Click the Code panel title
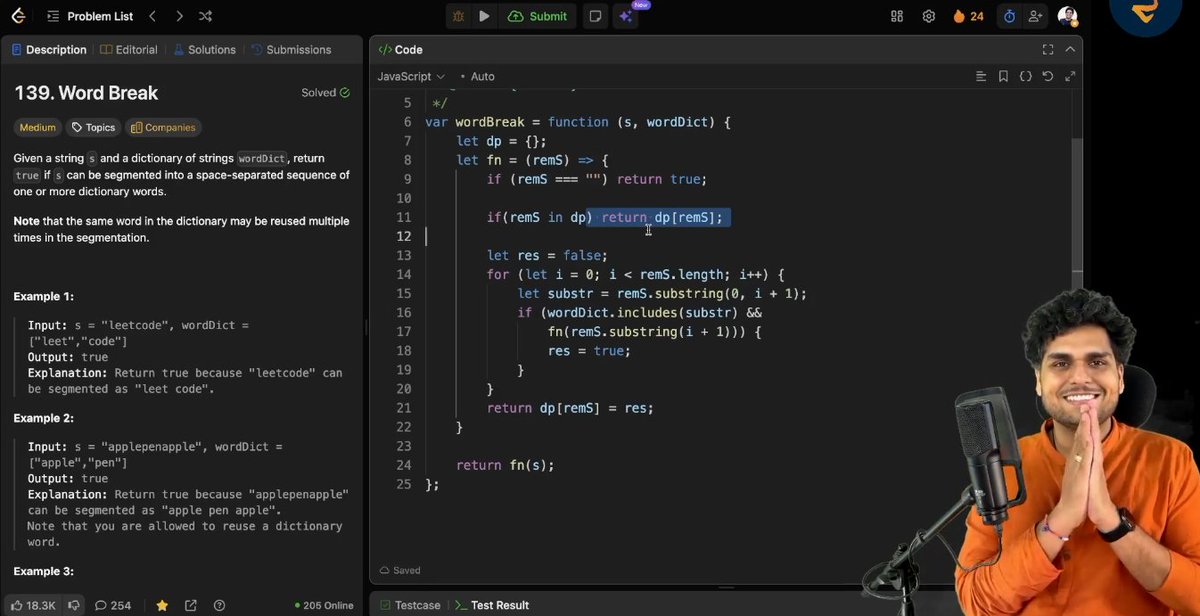Screen dimensions: 1200x616 coord(401,49)
